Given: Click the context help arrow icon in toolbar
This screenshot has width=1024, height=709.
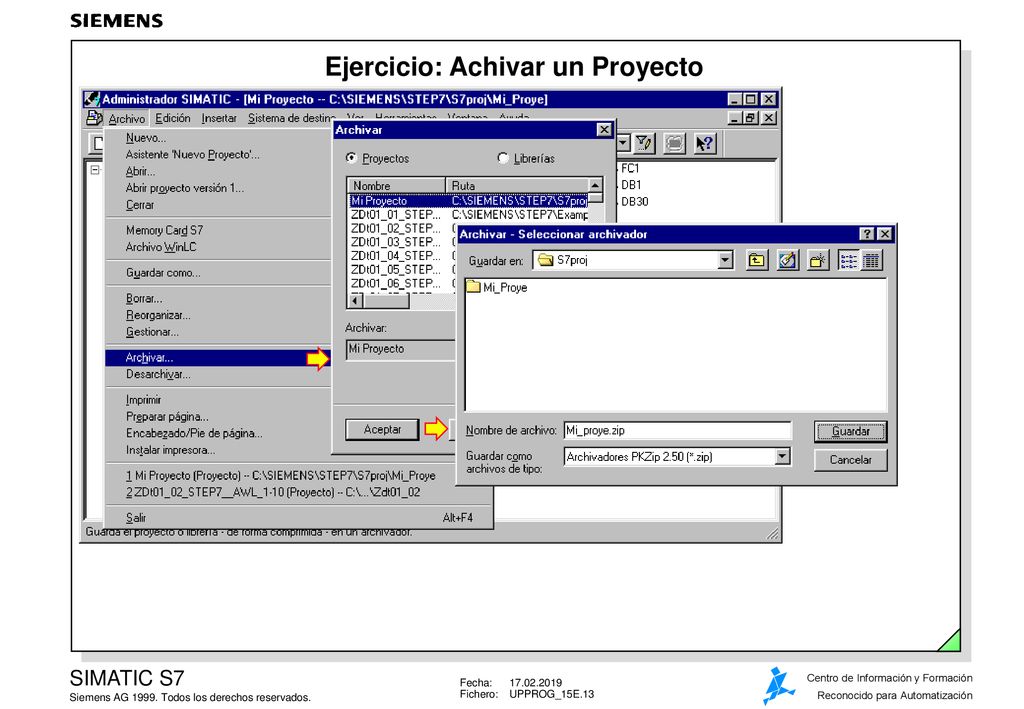Looking at the screenshot, I should pos(704,143).
